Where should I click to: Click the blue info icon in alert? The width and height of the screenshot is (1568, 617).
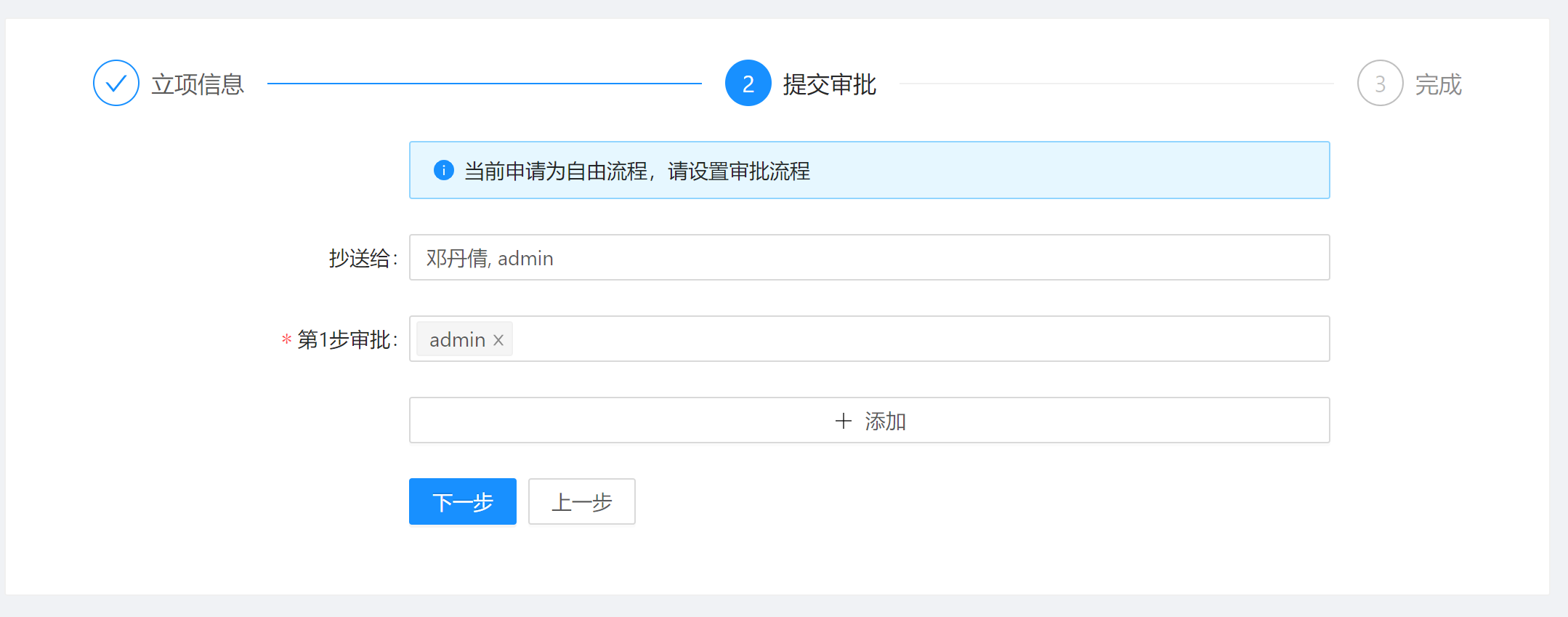pyautogui.click(x=444, y=170)
